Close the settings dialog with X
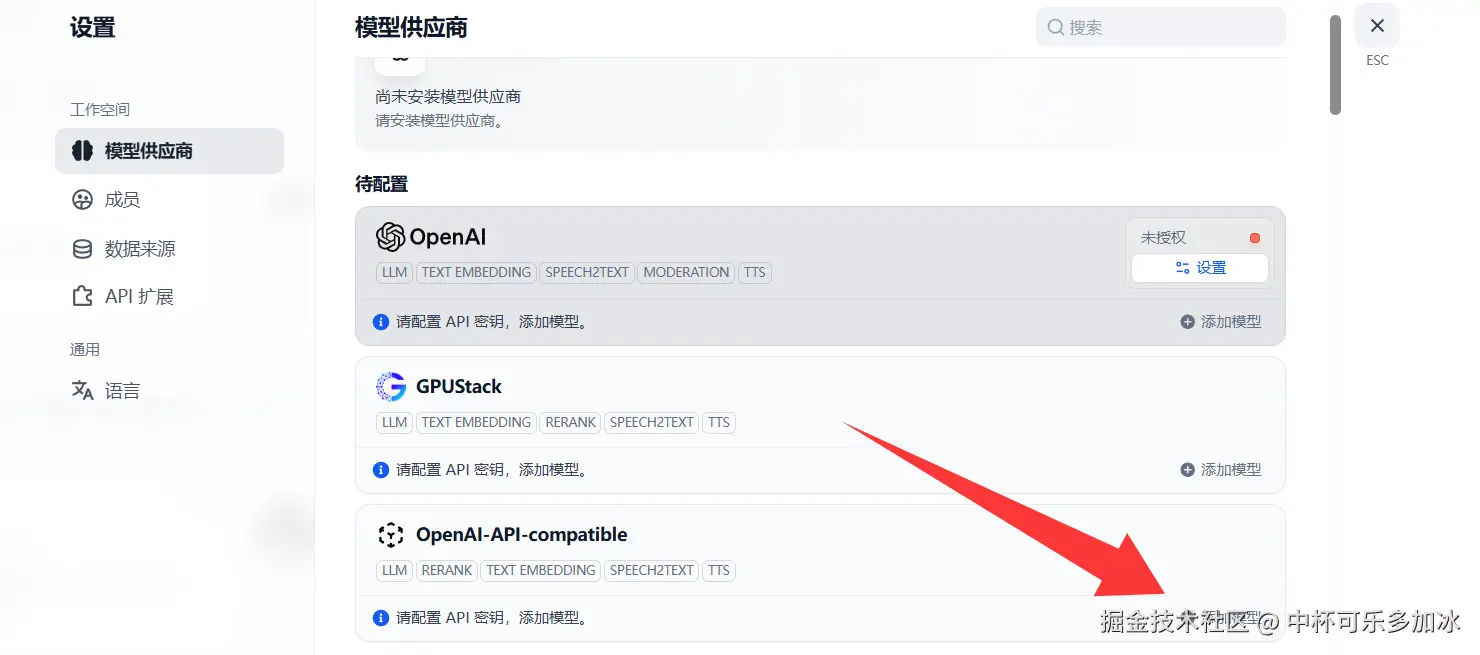 click(x=1377, y=26)
